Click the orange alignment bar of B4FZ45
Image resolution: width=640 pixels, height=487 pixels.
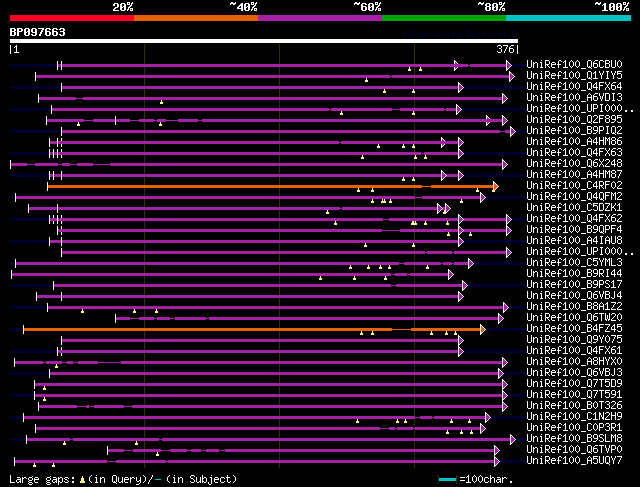[254, 329]
